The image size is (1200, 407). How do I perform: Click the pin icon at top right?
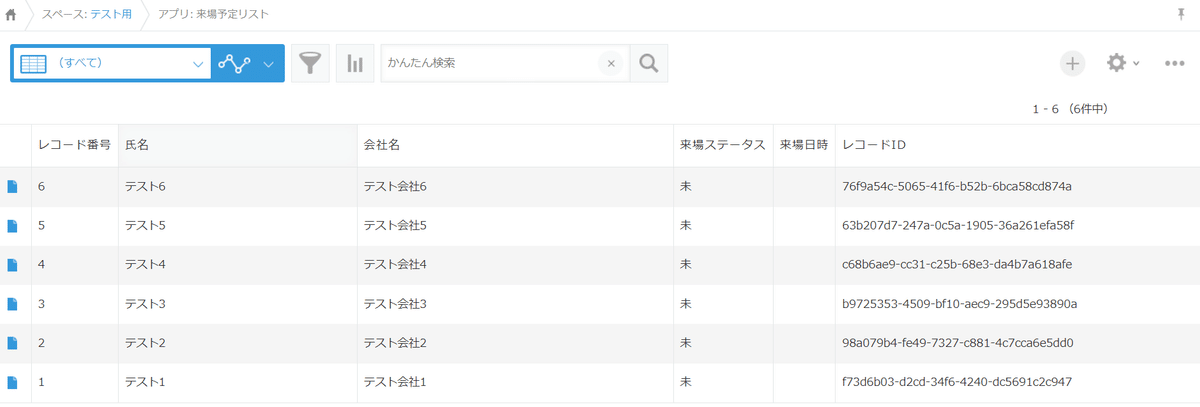1183,14
